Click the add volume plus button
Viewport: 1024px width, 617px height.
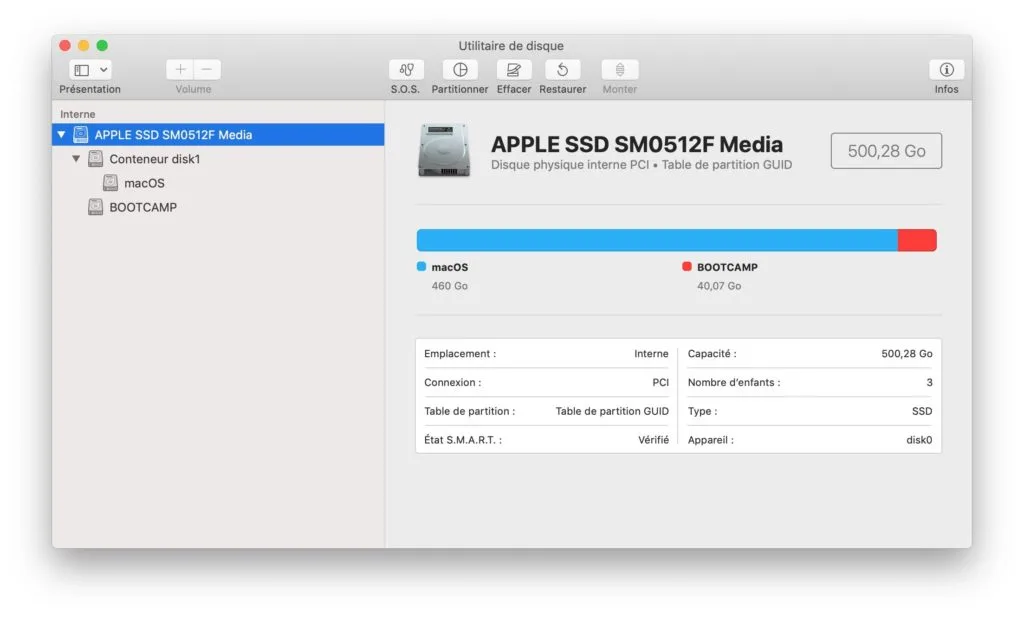pyautogui.click(x=180, y=69)
